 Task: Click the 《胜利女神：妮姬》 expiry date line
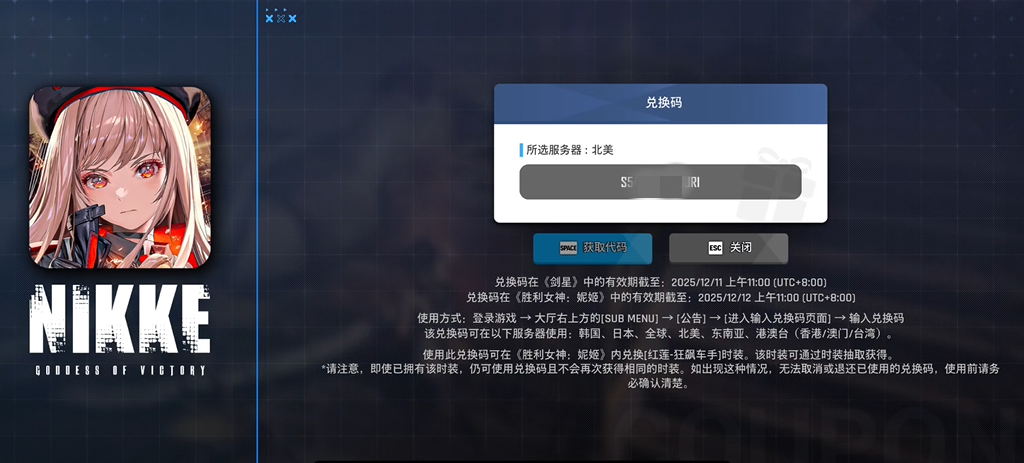[x=660, y=297]
